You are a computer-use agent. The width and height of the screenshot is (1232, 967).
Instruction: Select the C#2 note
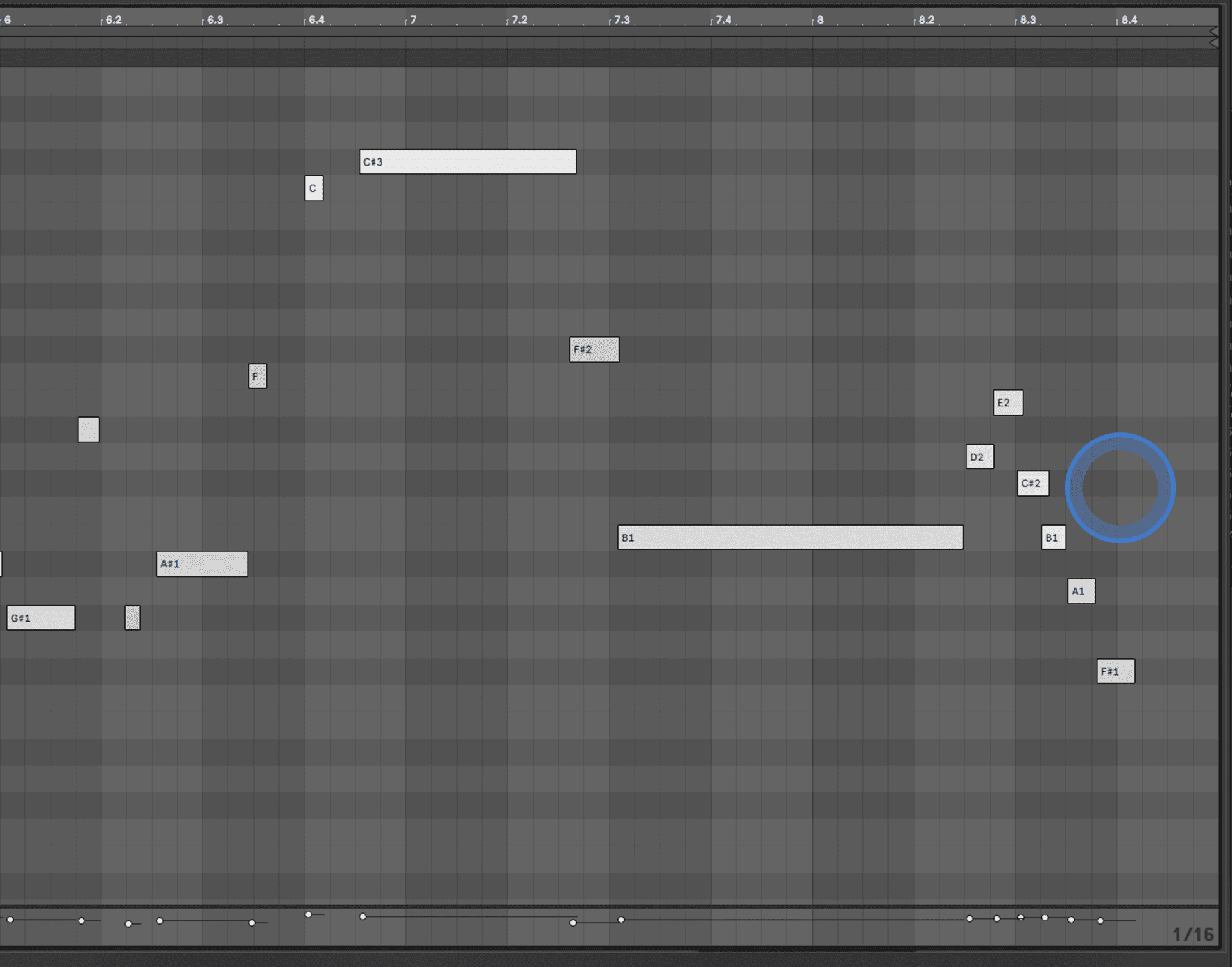1033,484
